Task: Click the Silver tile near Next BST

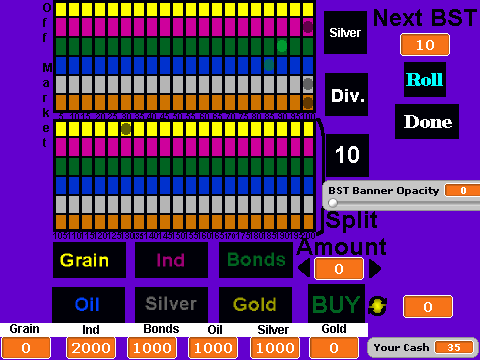Action: pos(345,32)
